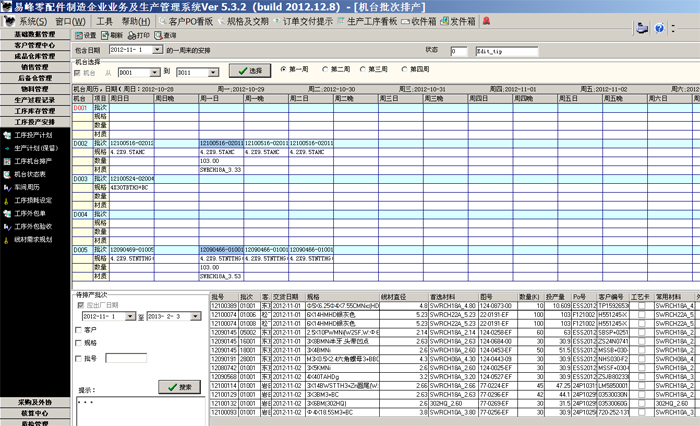Open the 包含日期 date dropdown

(158, 49)
